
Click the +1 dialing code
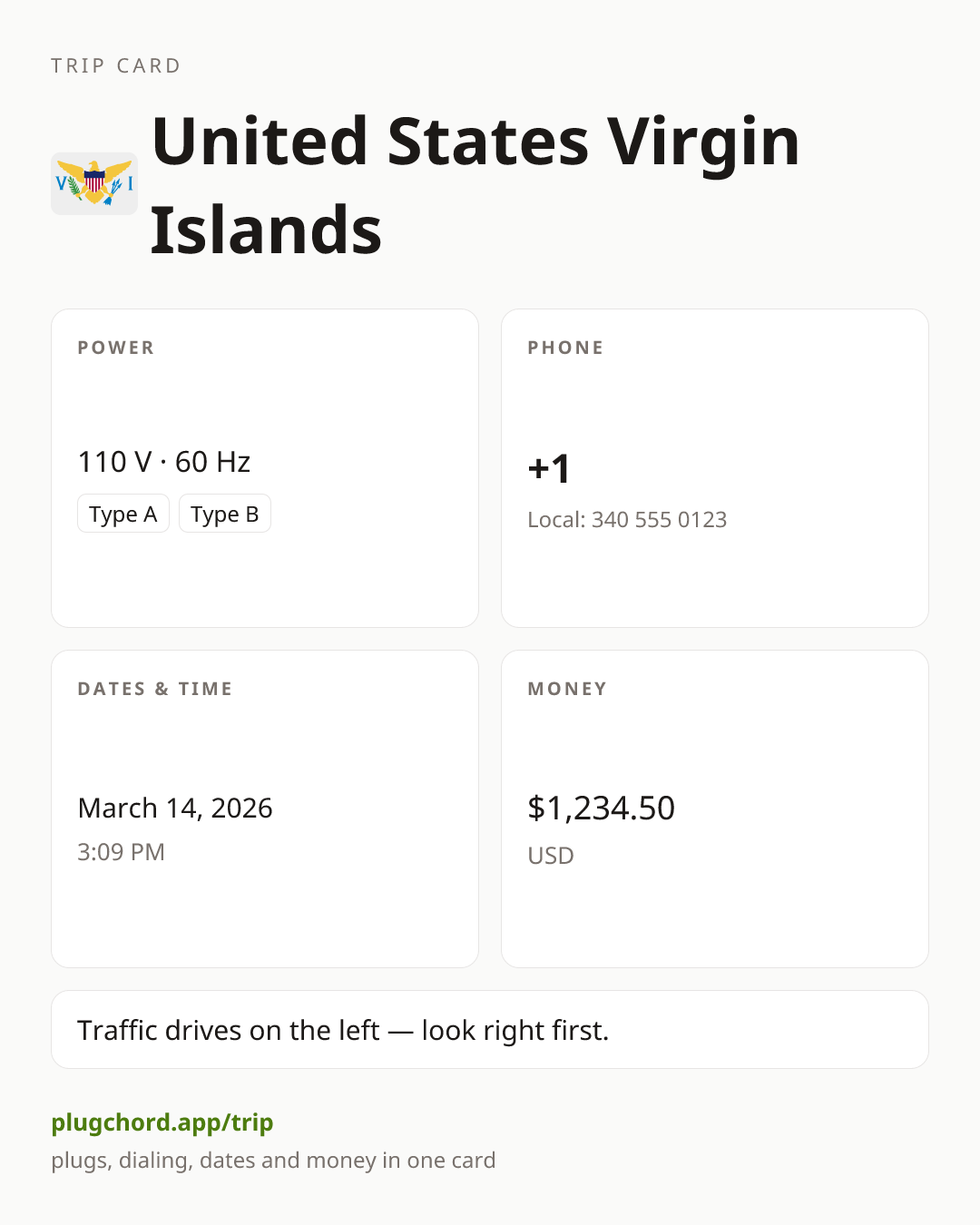click(549, 468)
